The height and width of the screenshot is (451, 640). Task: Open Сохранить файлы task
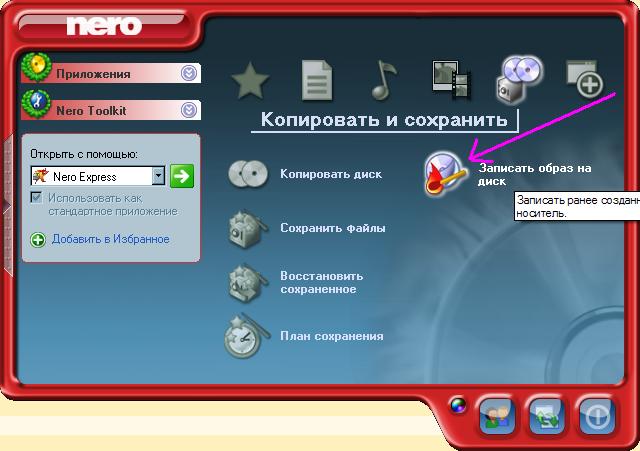[x=333, y=228]
